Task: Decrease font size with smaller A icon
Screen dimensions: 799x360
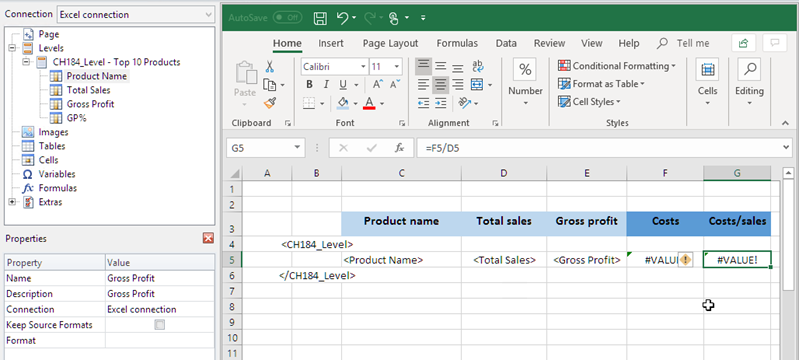Action: (394, 85)
